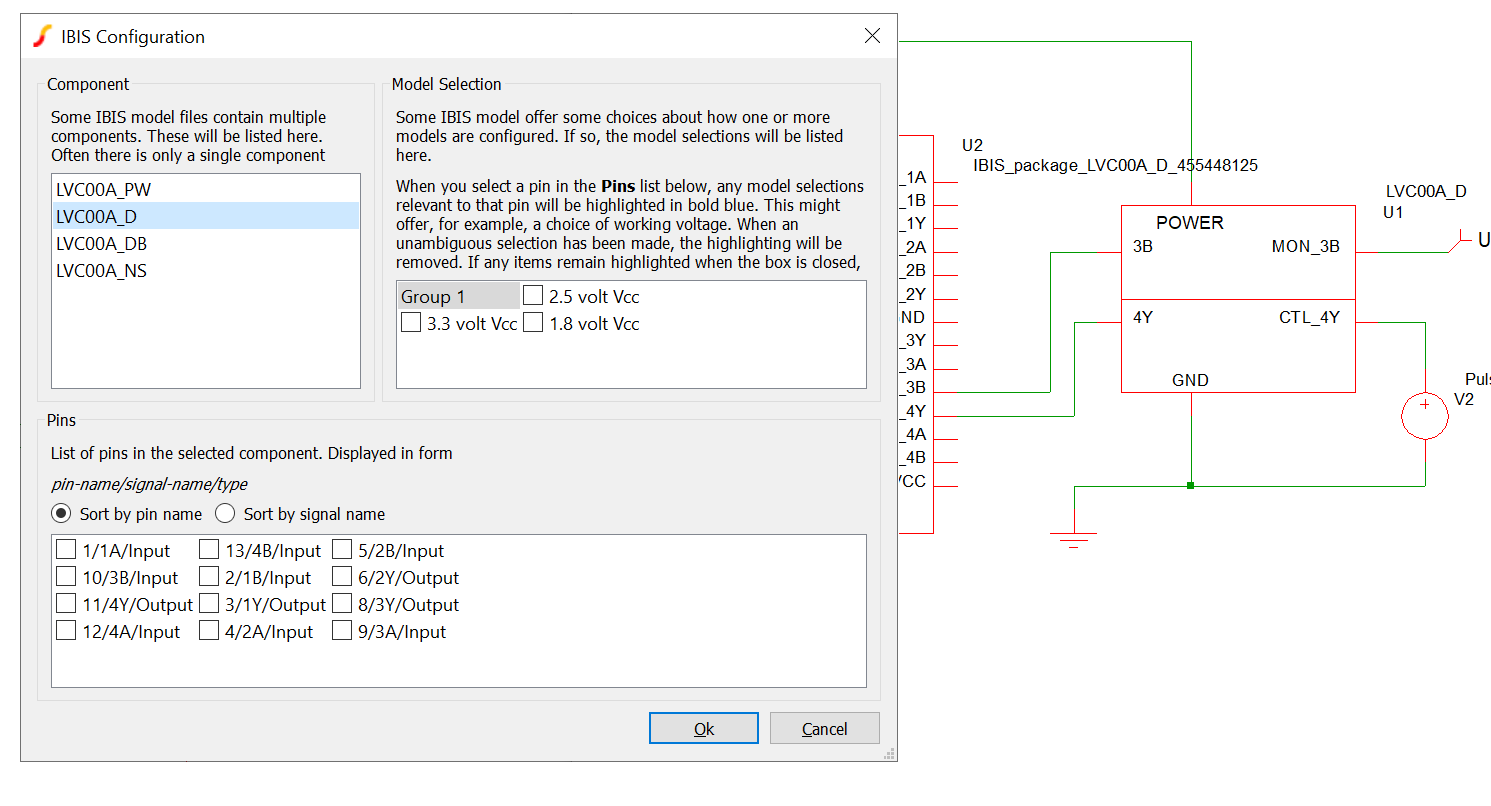Click the pulse voltage source V2 symbol
Viewport: 1491px width, 806px height.
(1424, 417)
